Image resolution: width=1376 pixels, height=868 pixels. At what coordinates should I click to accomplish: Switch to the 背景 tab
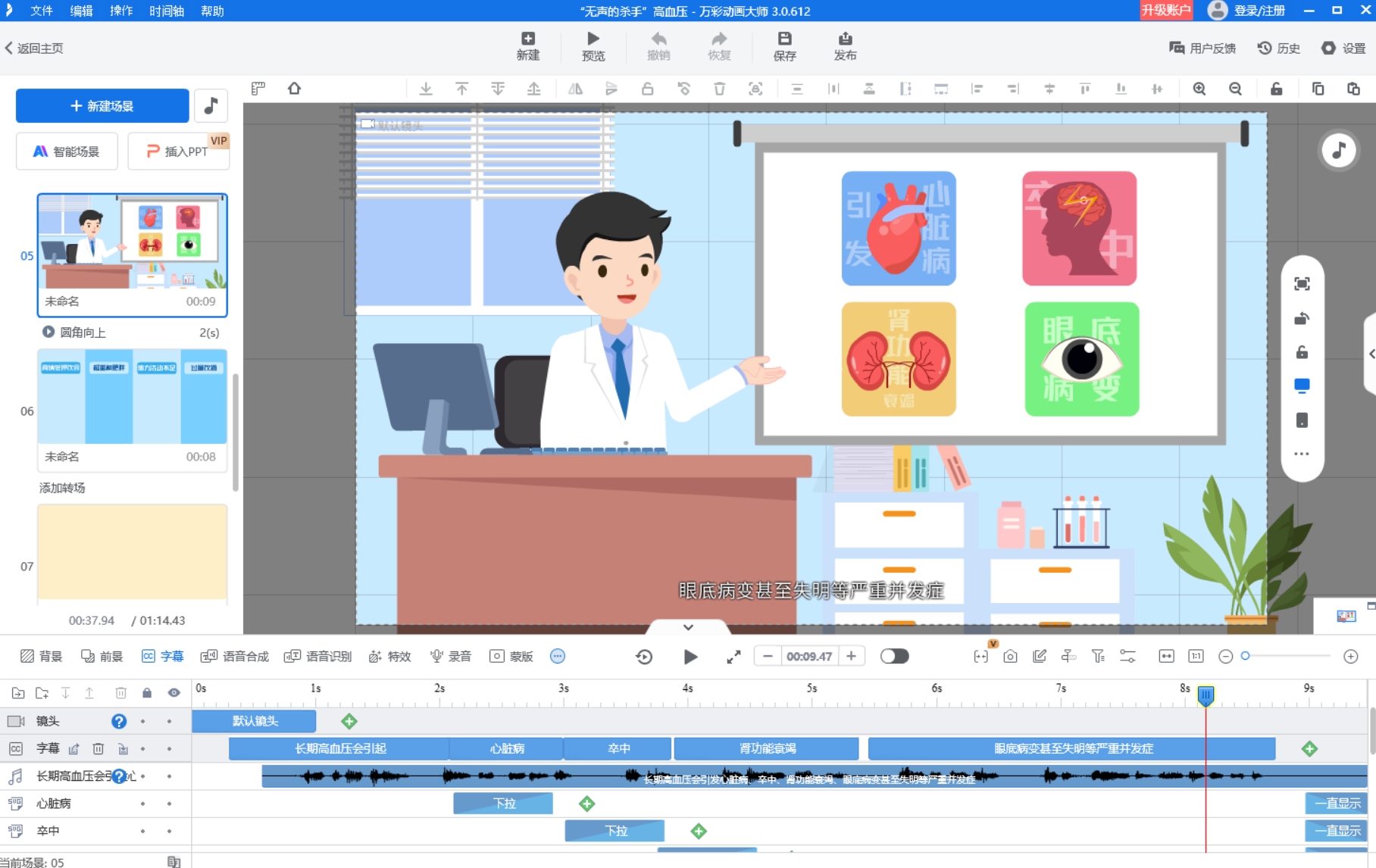41,656
